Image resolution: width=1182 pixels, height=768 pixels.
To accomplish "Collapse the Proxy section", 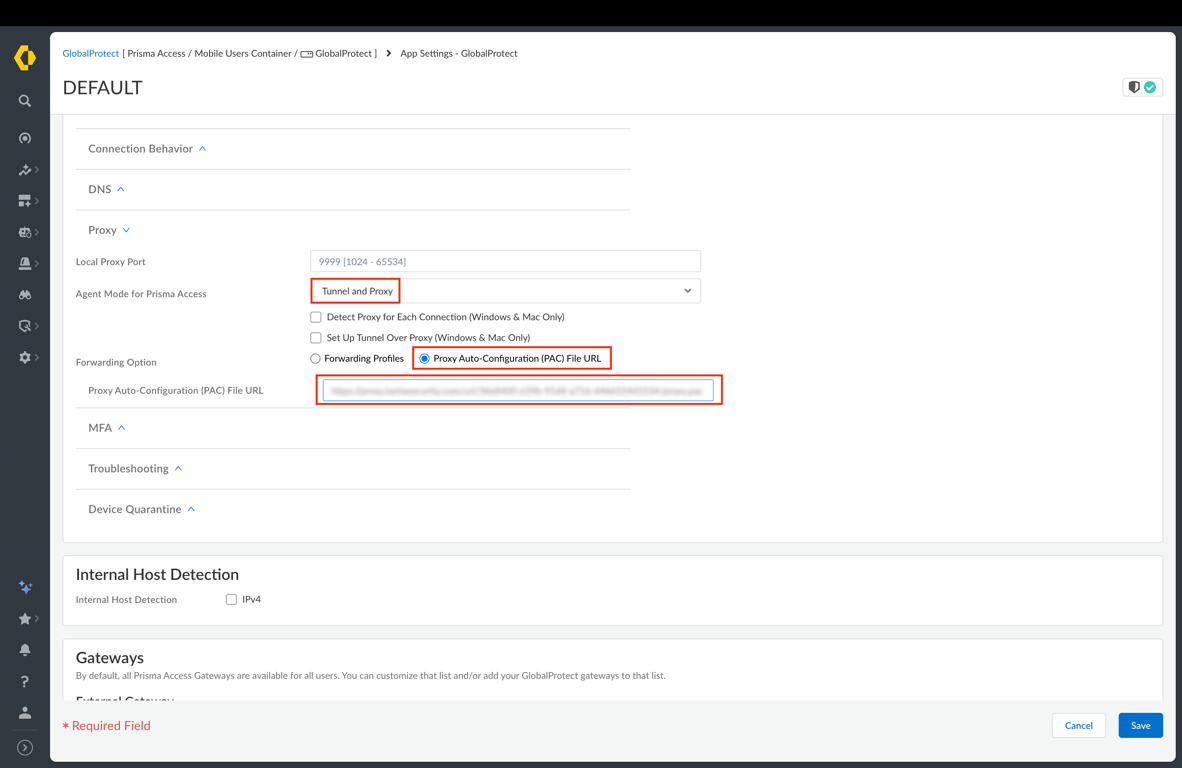I will (x=109, y=230).
